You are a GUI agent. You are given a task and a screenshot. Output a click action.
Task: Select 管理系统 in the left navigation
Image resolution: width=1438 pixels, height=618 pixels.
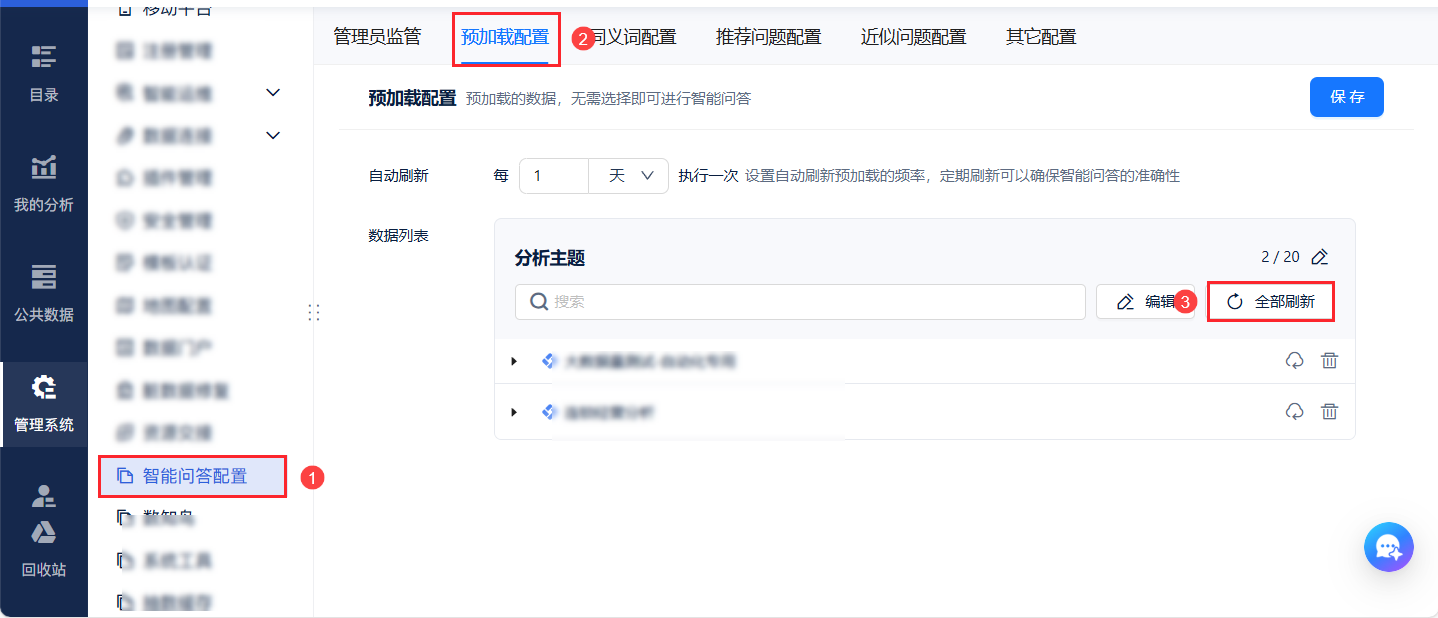pyautogui.click(x=44, y=404)
